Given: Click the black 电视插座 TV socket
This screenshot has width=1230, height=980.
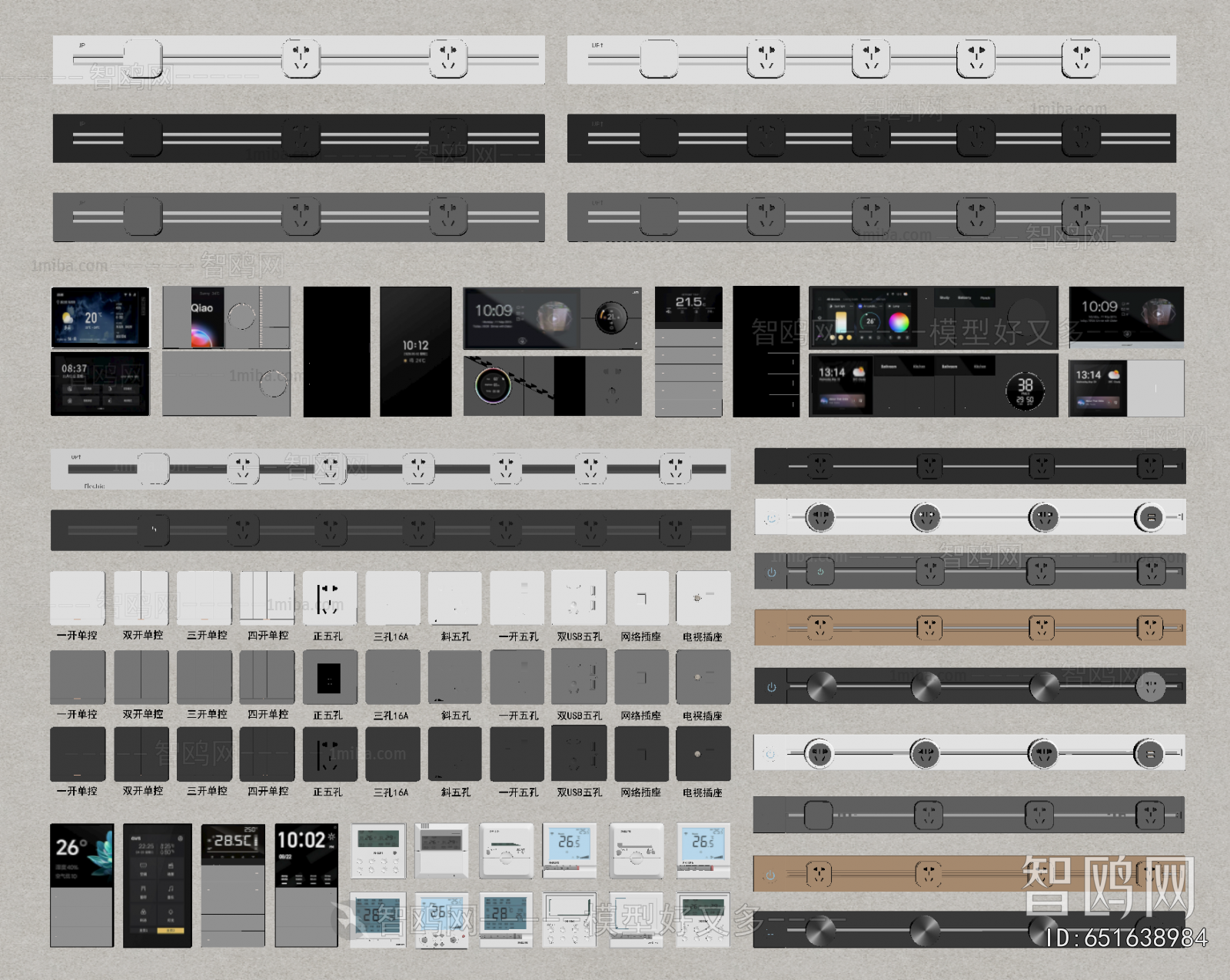Looking at the screenshot, I should [x=703, y=754].
